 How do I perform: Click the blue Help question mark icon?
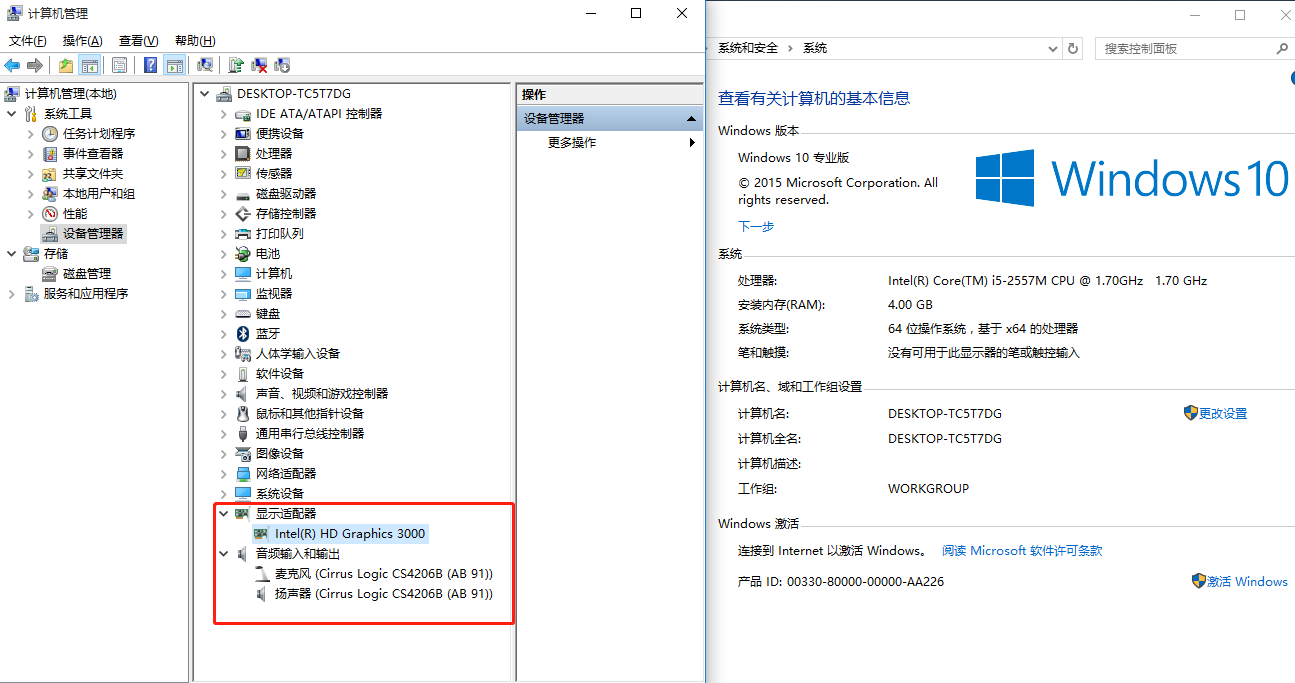tap(151, 66)
